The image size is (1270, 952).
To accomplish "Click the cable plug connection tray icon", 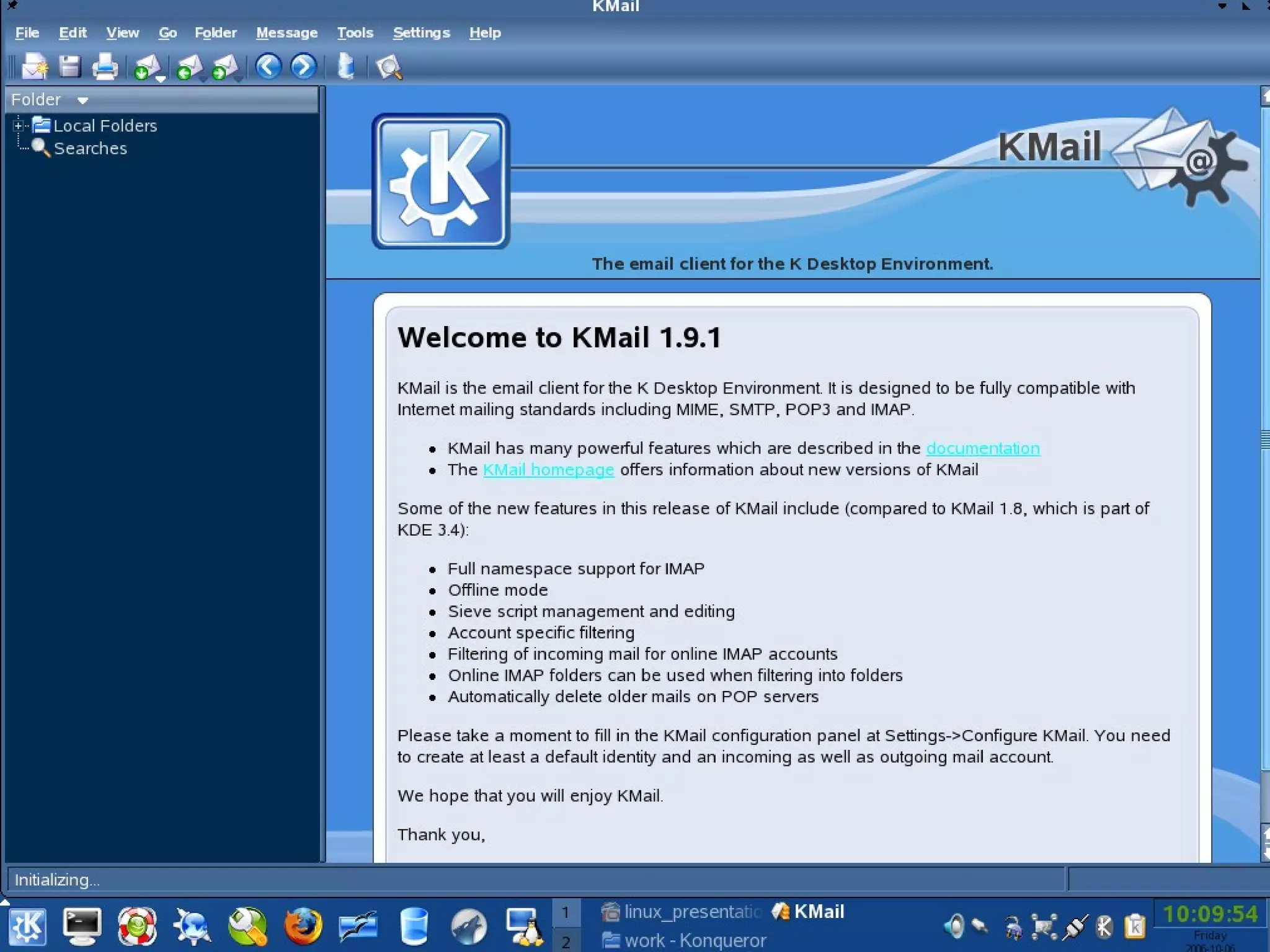I will pyautogui.click(x=1074, y=927).
